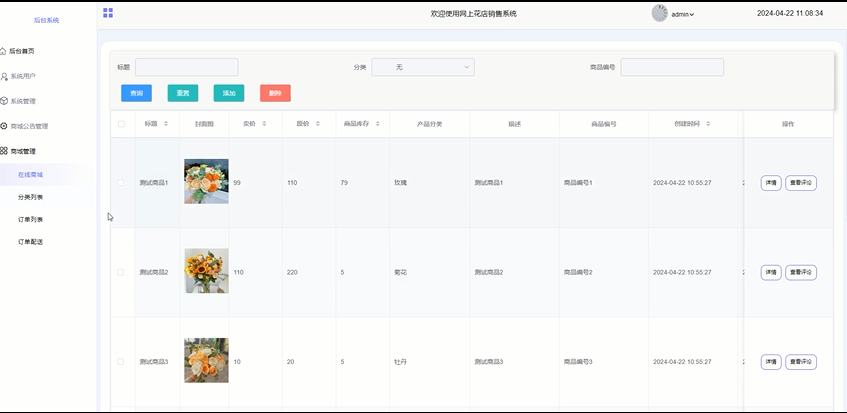847x413 pixels.
Task: Sort table by 创建时间 column arrows
Action: [708, 124]
